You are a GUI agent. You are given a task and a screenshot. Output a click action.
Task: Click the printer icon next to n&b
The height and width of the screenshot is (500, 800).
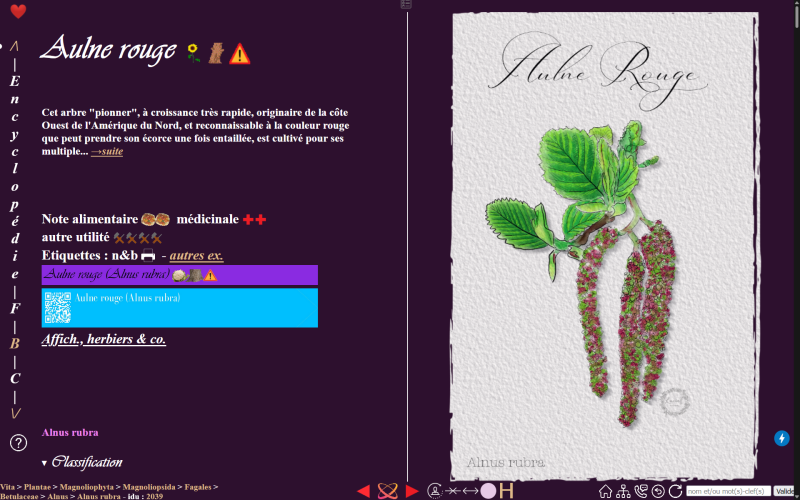tap(148, 255)
